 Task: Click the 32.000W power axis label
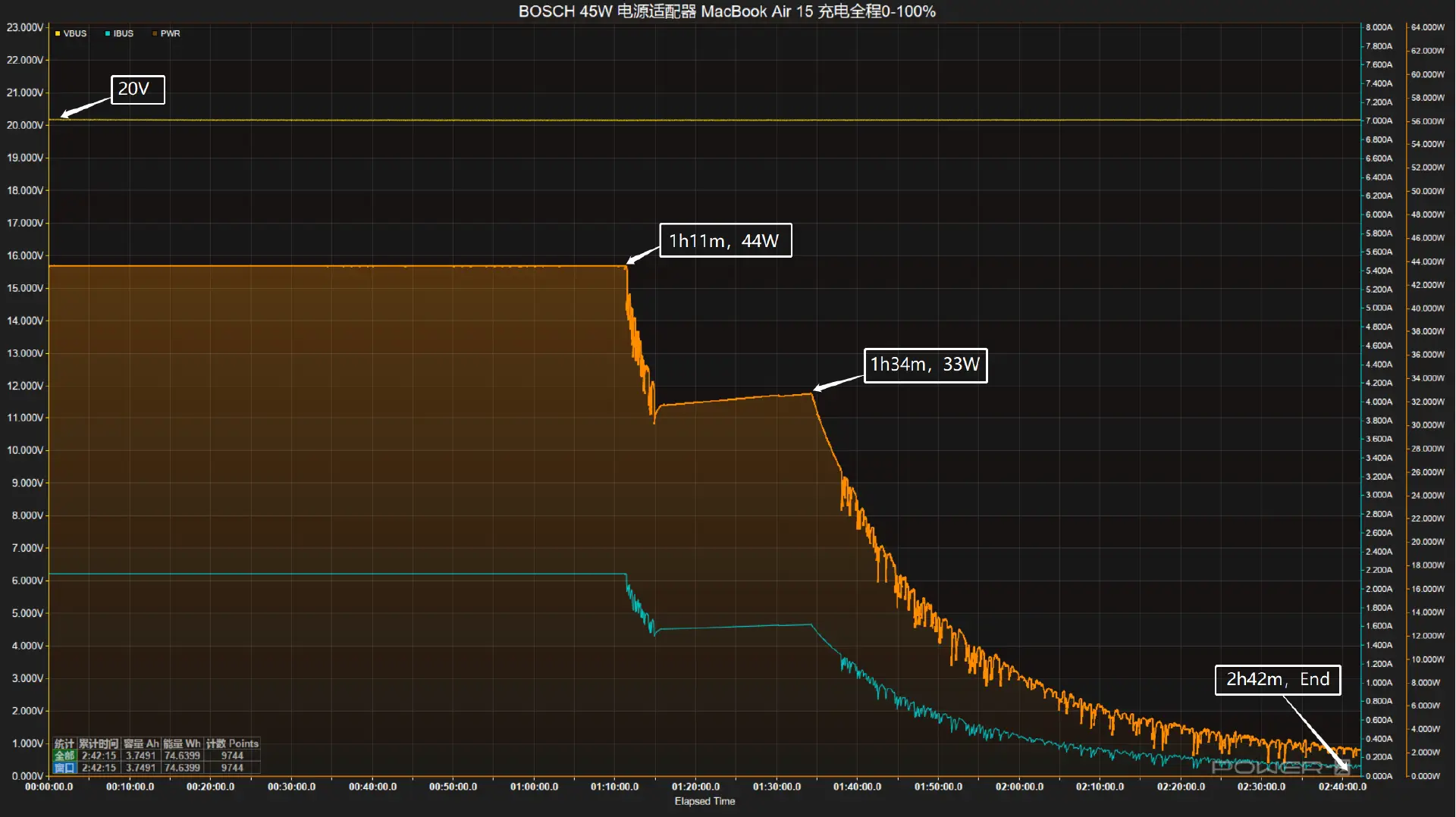1427,402
